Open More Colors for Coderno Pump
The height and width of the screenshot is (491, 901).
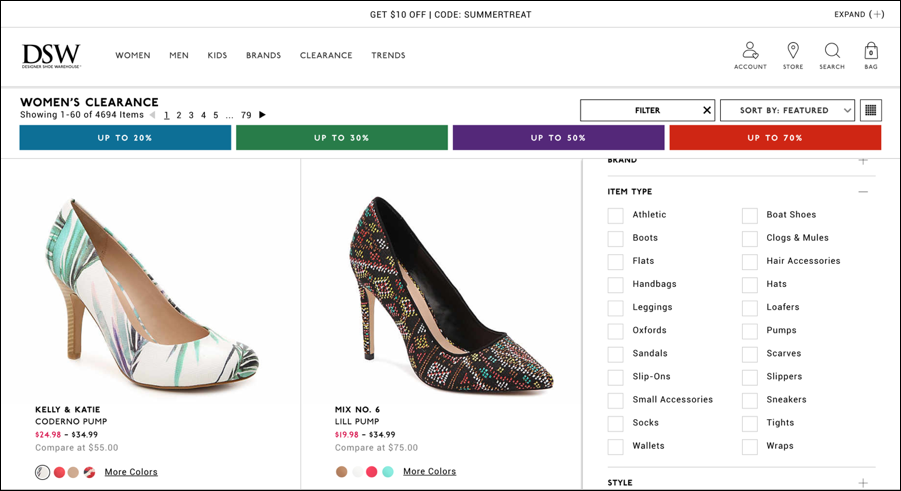coord(131,472)
